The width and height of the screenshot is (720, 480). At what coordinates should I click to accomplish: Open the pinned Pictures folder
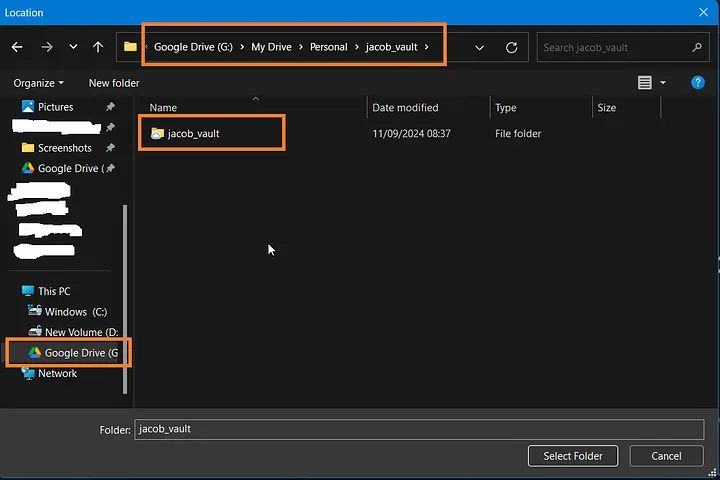(x=55, y=107)
